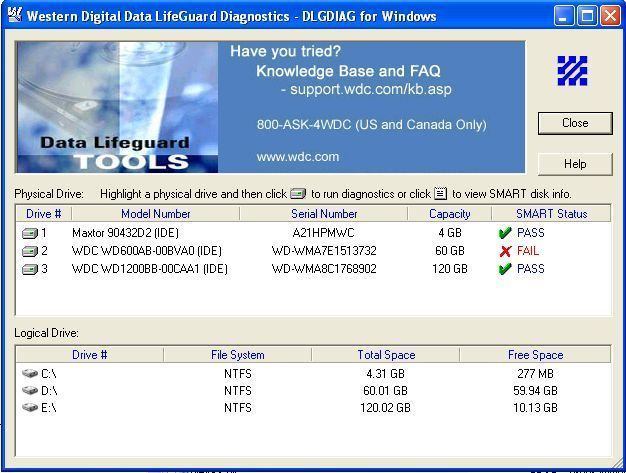Click NTFS file system for E:\ drive
Image resolution: width=626 pixels, height=473 pixels.
238,408
